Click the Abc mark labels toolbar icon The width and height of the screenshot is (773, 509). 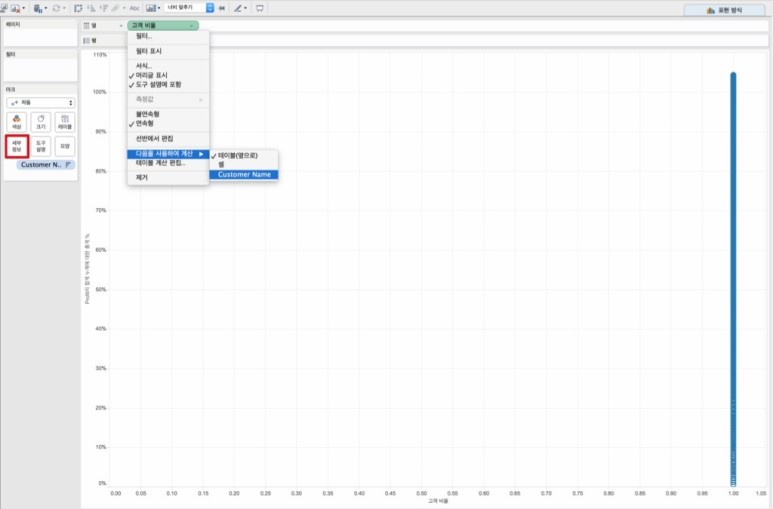134,8
